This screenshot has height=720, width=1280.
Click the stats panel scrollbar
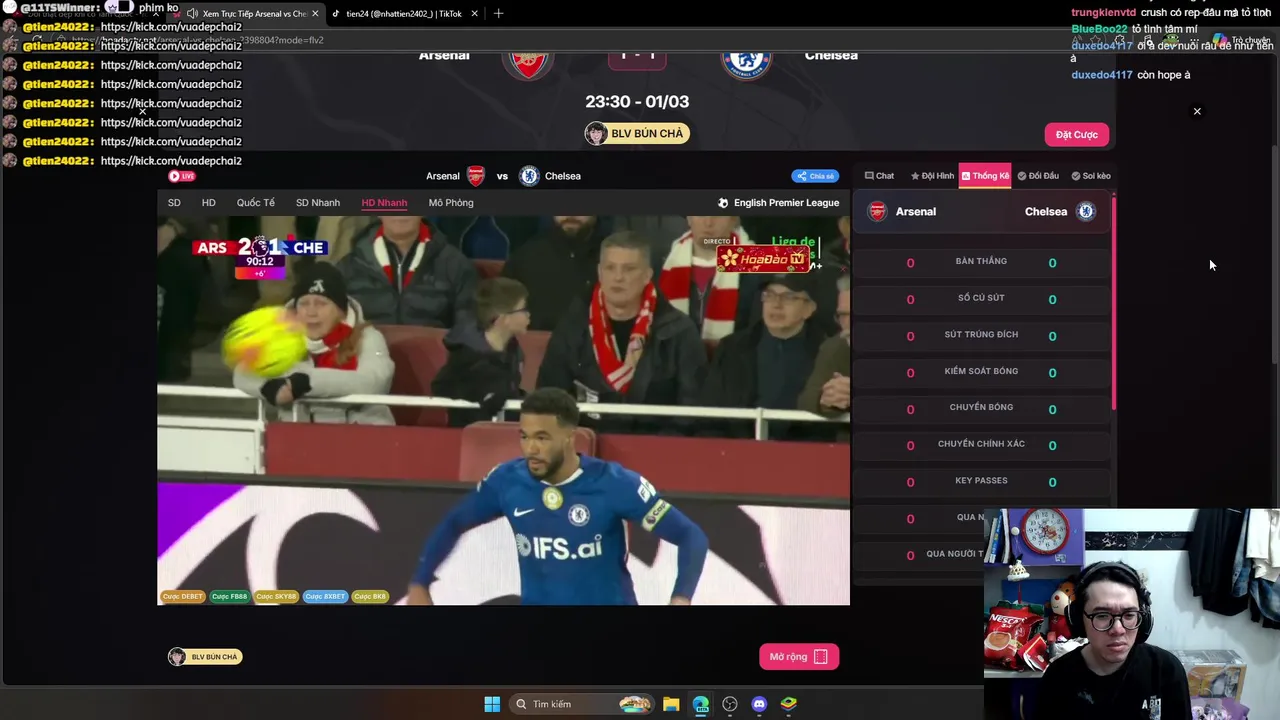pos(1113,303)
